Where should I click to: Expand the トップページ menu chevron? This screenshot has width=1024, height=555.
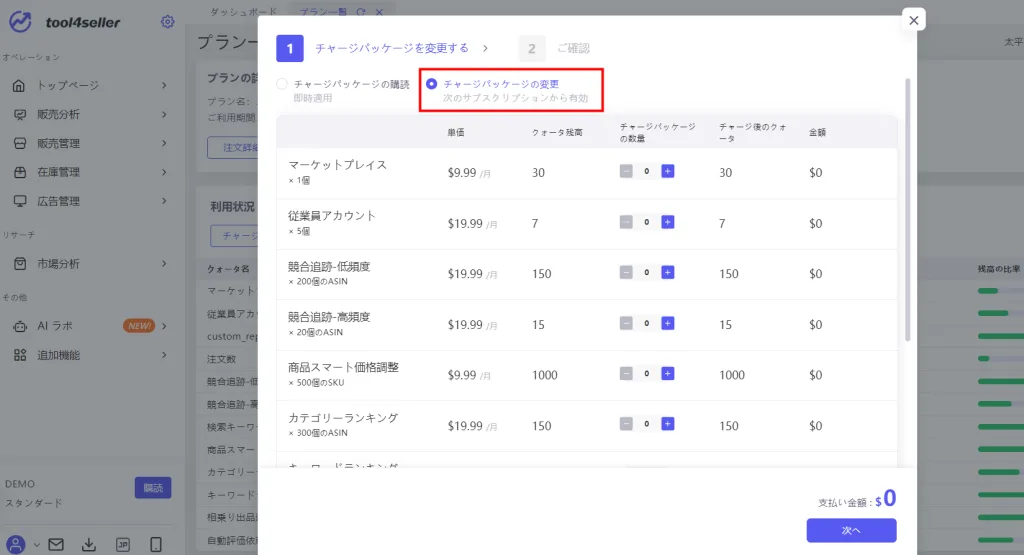(x=164, y=86)
